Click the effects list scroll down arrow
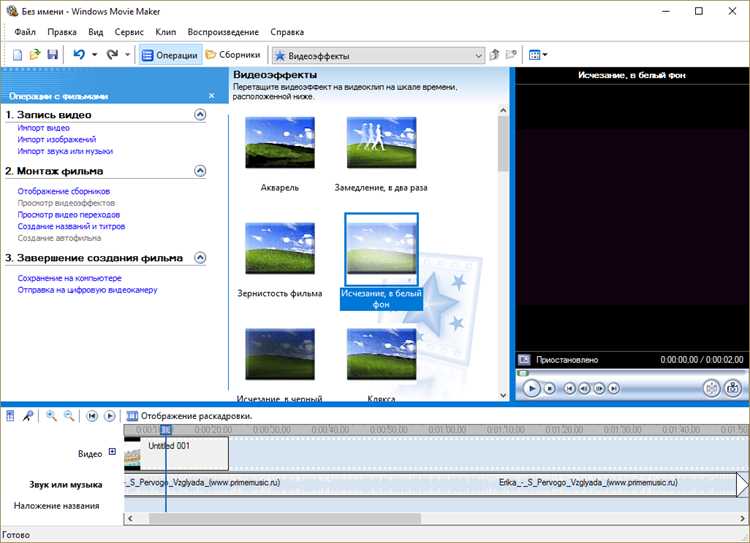Viewport: 750px width, 543px height. point(503,395)
